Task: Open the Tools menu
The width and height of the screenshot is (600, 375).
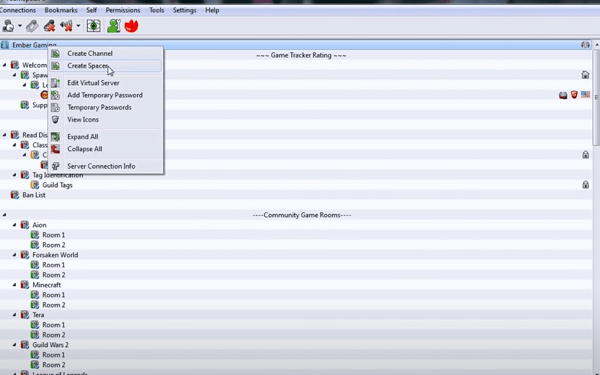Action: (x=157, y=10)
